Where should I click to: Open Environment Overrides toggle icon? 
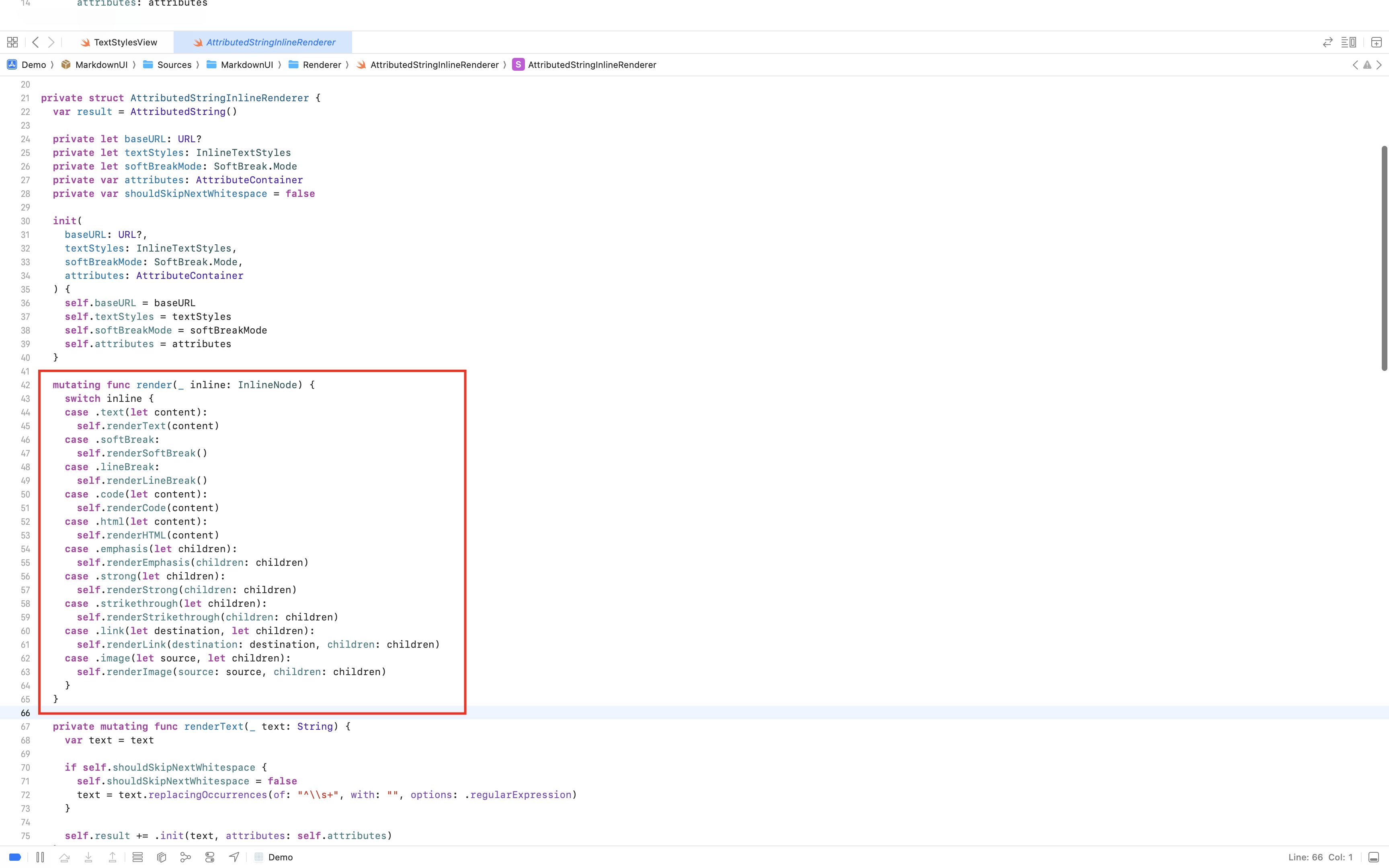point(209,857)
